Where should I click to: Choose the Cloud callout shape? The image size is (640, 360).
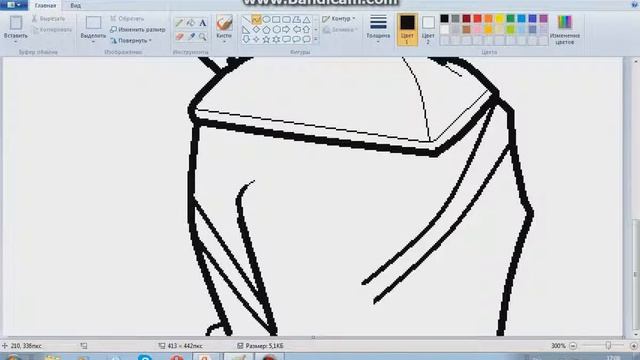[x=307, y=39]
